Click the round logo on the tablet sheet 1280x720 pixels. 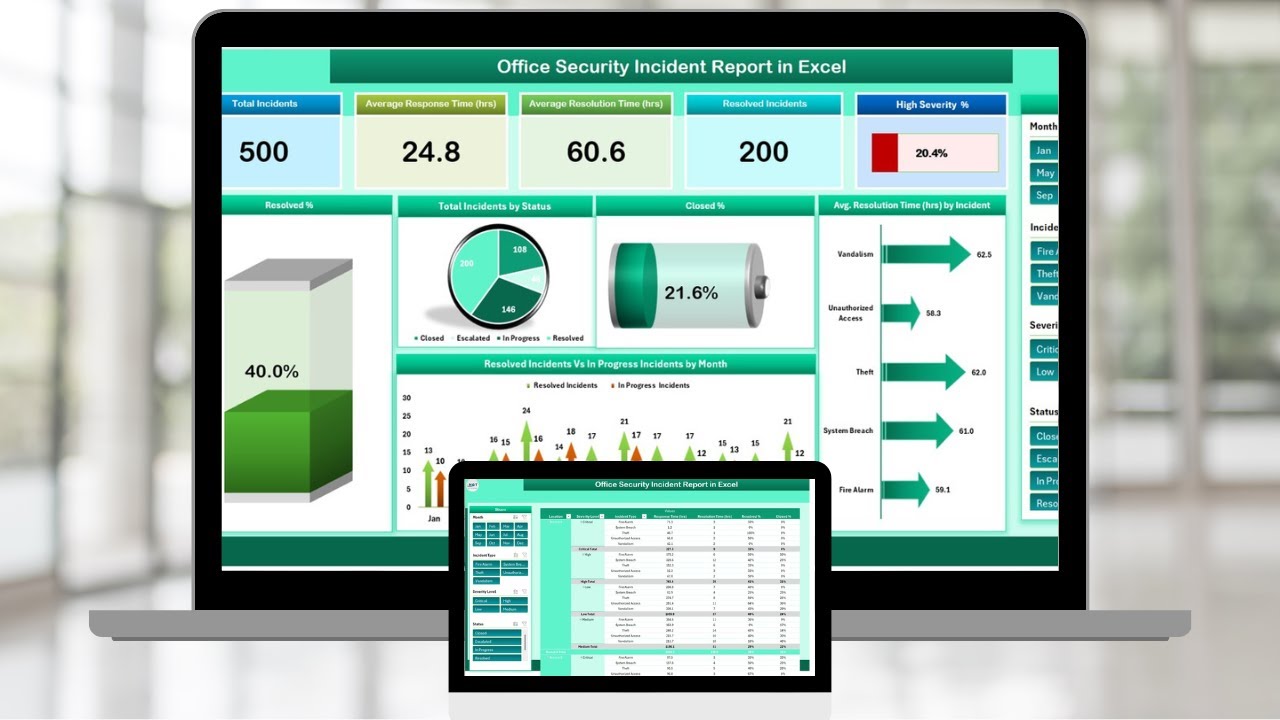click(472, 486)
